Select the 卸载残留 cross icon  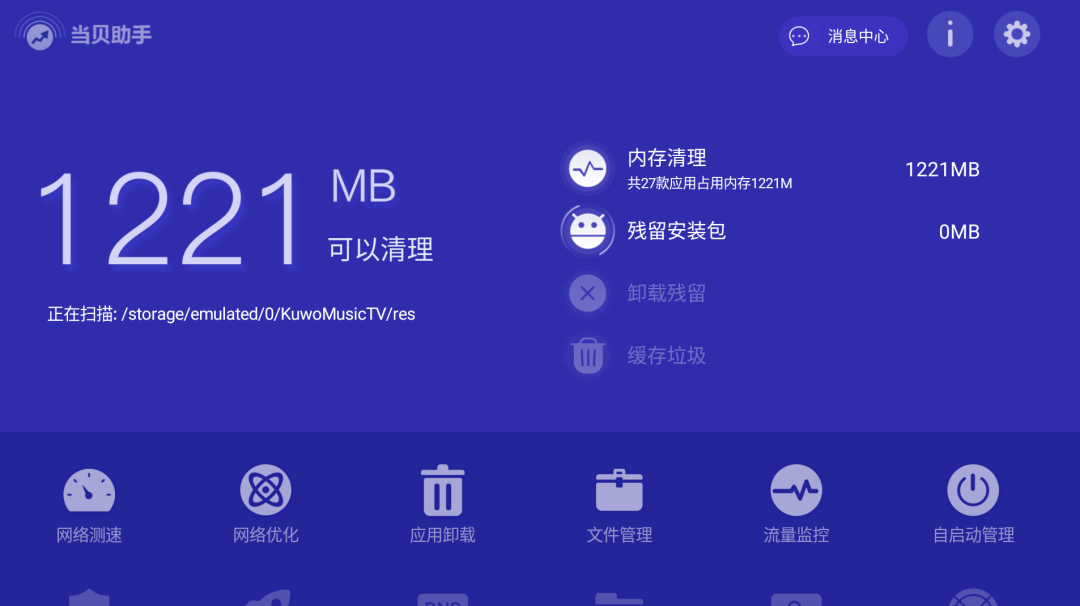coord(588,293)
